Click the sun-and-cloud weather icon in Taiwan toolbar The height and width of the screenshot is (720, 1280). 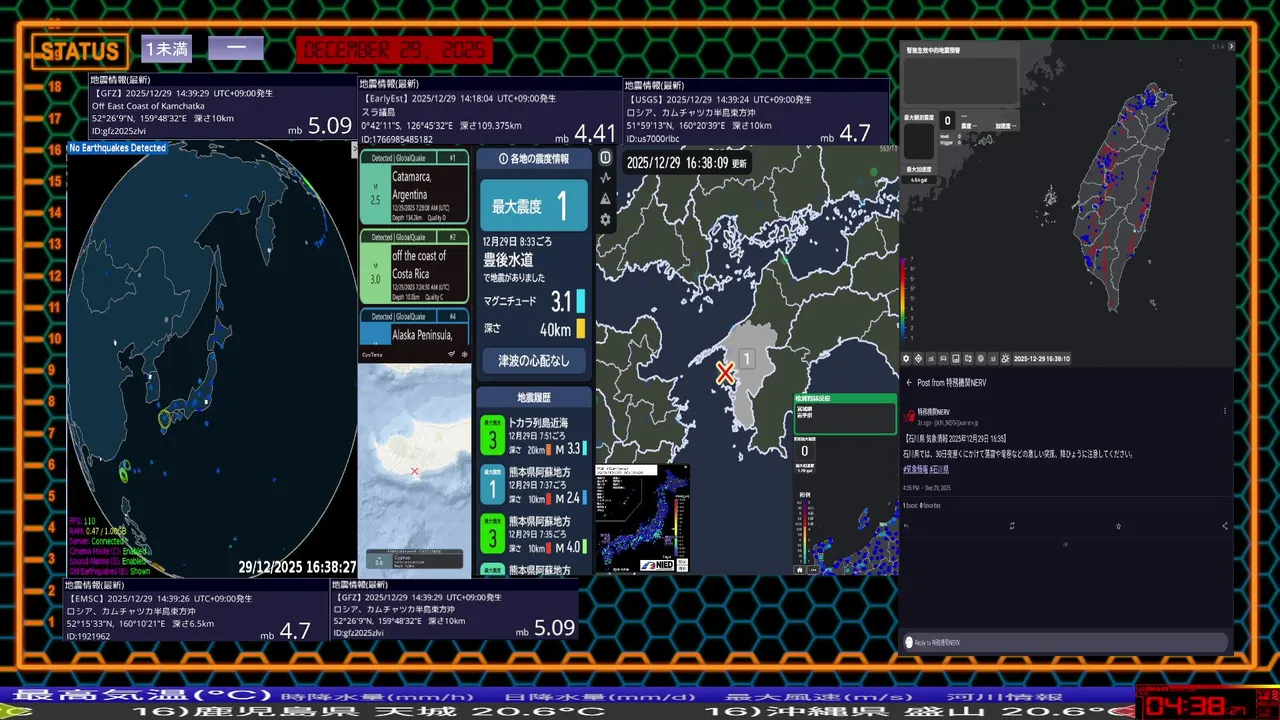pyautogui.click(x=1005, y=359)
